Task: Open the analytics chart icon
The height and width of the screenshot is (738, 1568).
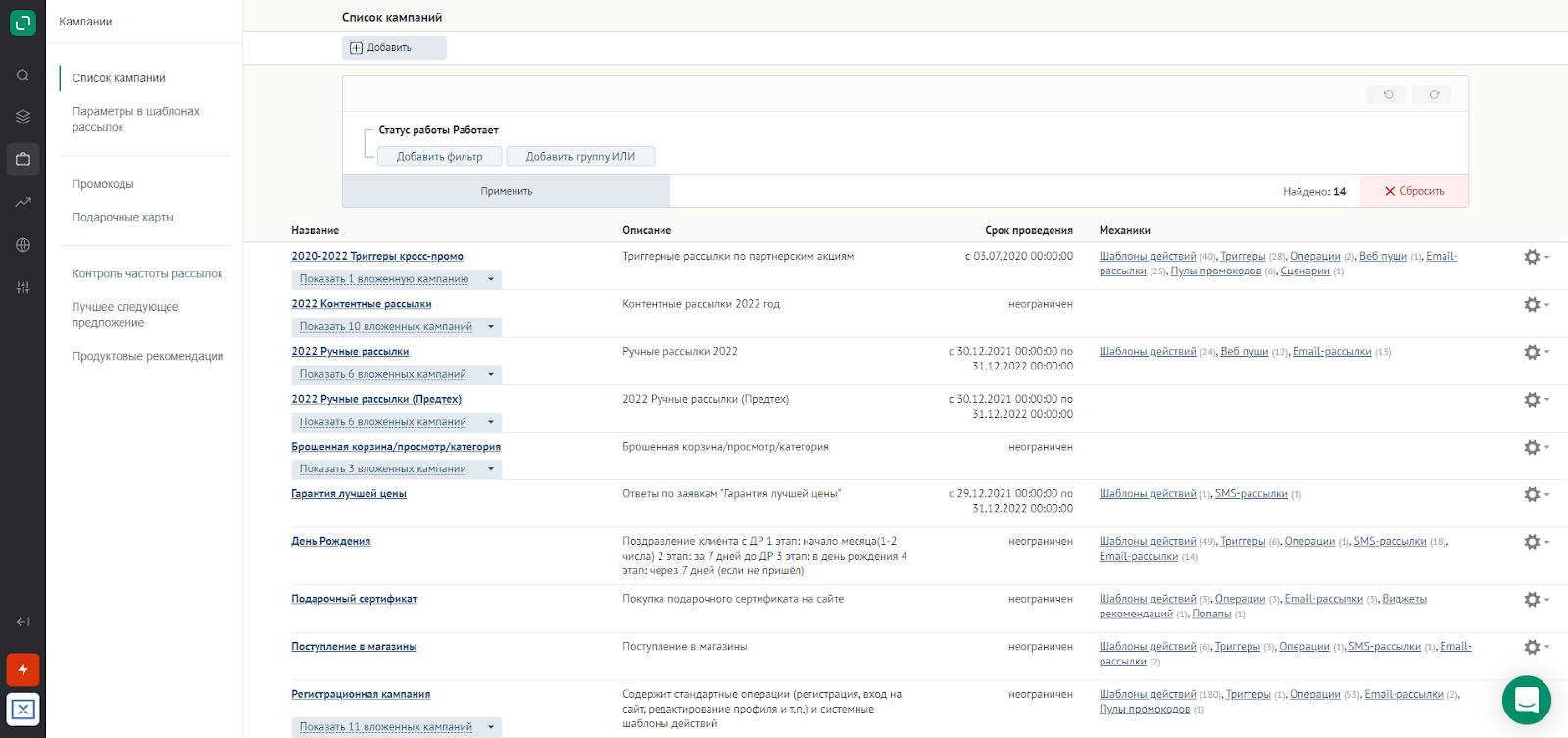Action: 23,202
